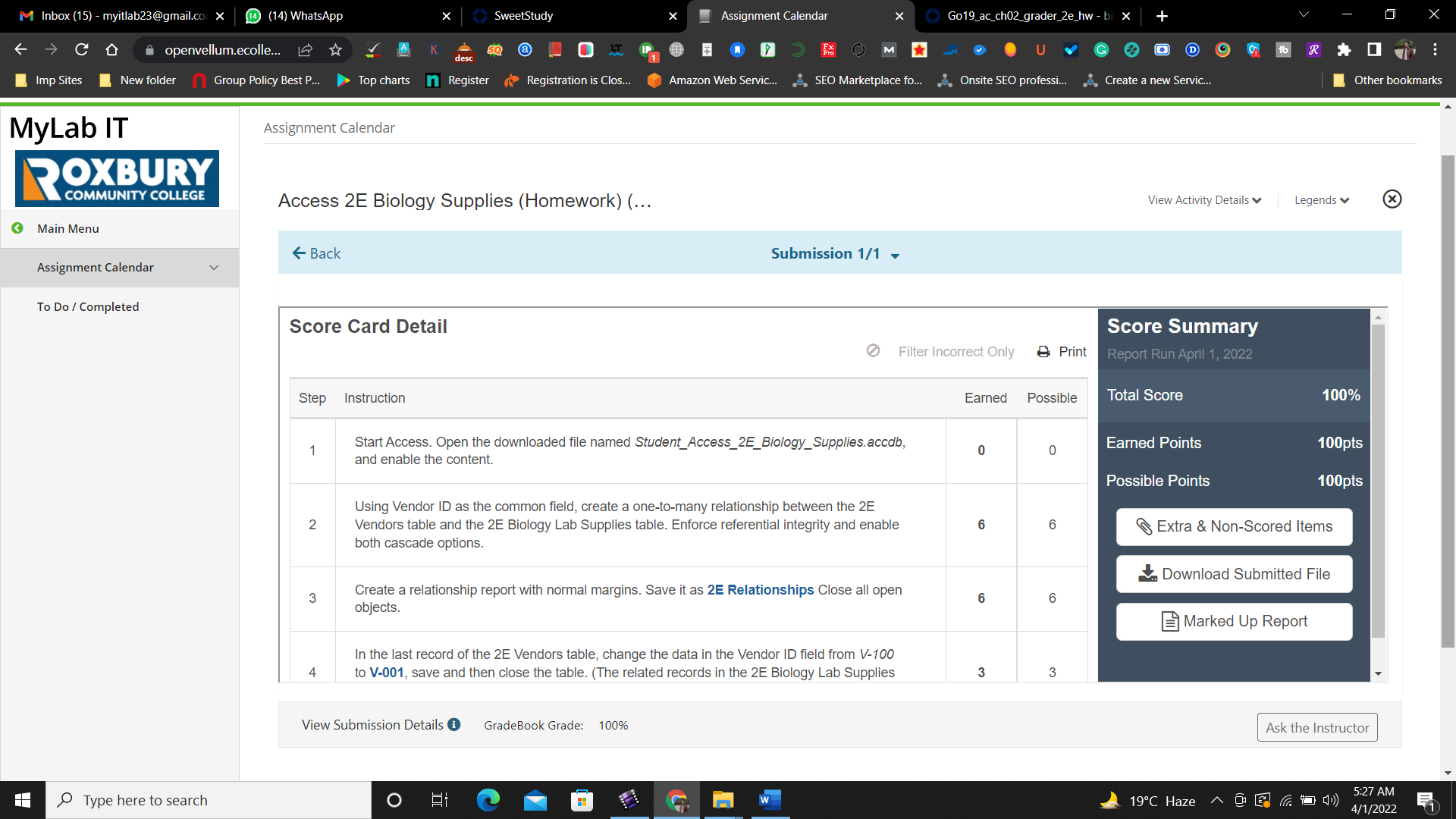1456x819 pixels.
Task: Open the View Submission Details info icon
Action: (x=454, y=725)
